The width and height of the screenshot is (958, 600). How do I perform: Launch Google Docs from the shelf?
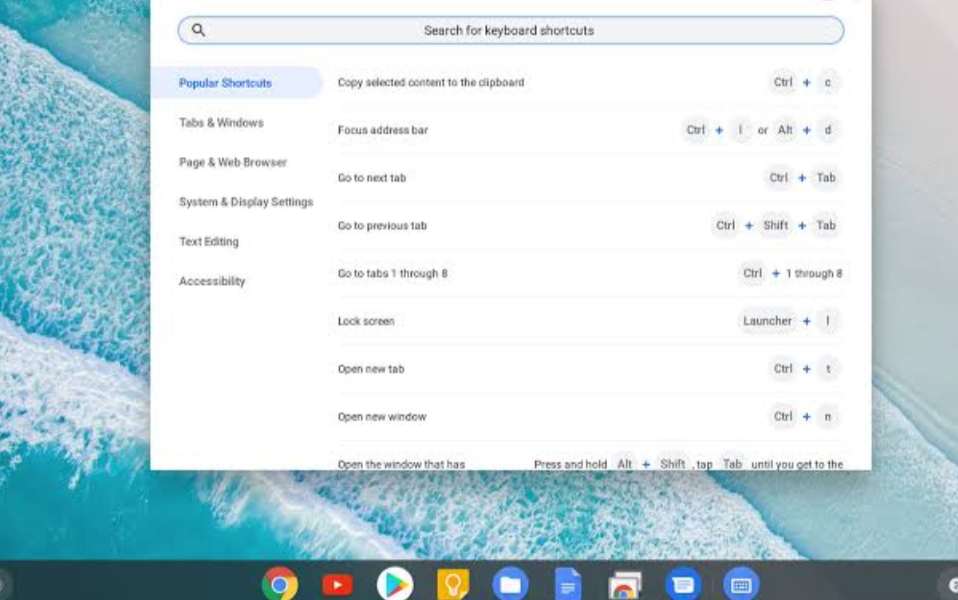[568, 584]
